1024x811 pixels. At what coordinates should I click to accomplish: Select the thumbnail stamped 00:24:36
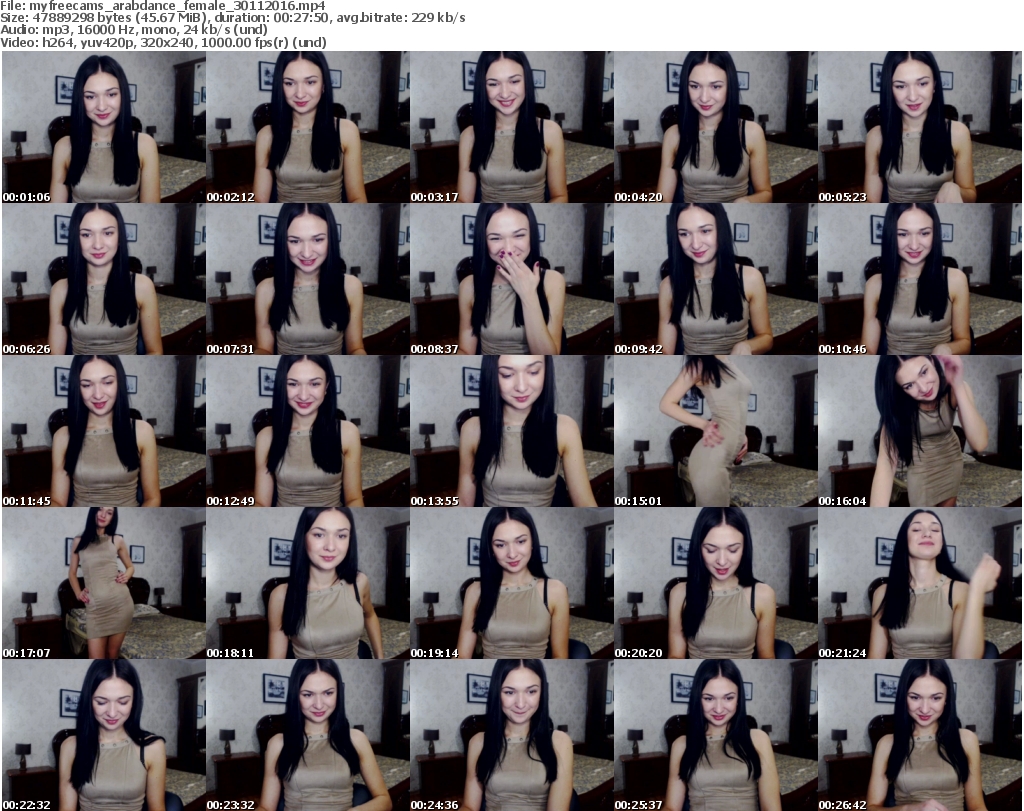point(511,735)
